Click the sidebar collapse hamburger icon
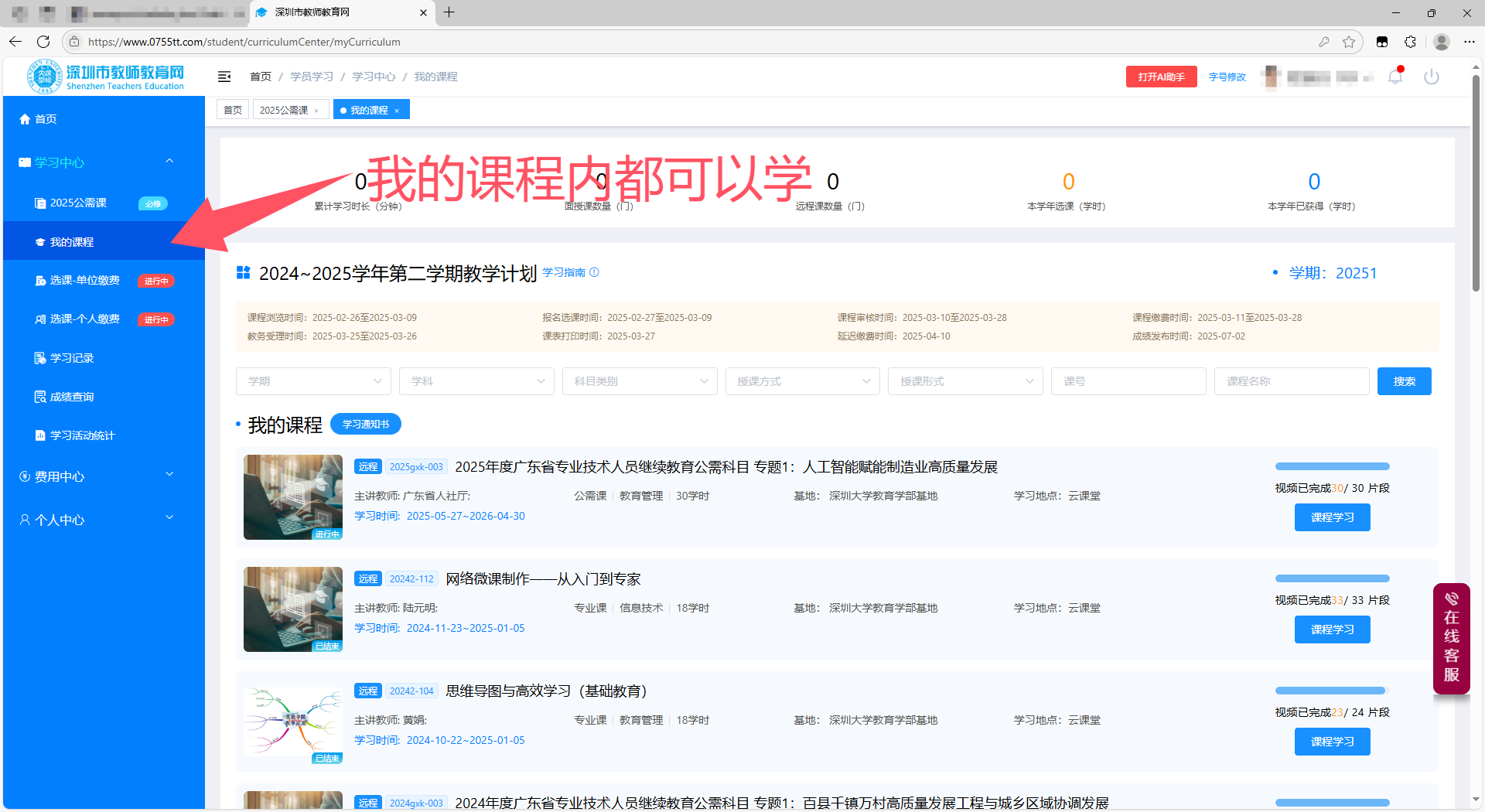 point(224,77)
